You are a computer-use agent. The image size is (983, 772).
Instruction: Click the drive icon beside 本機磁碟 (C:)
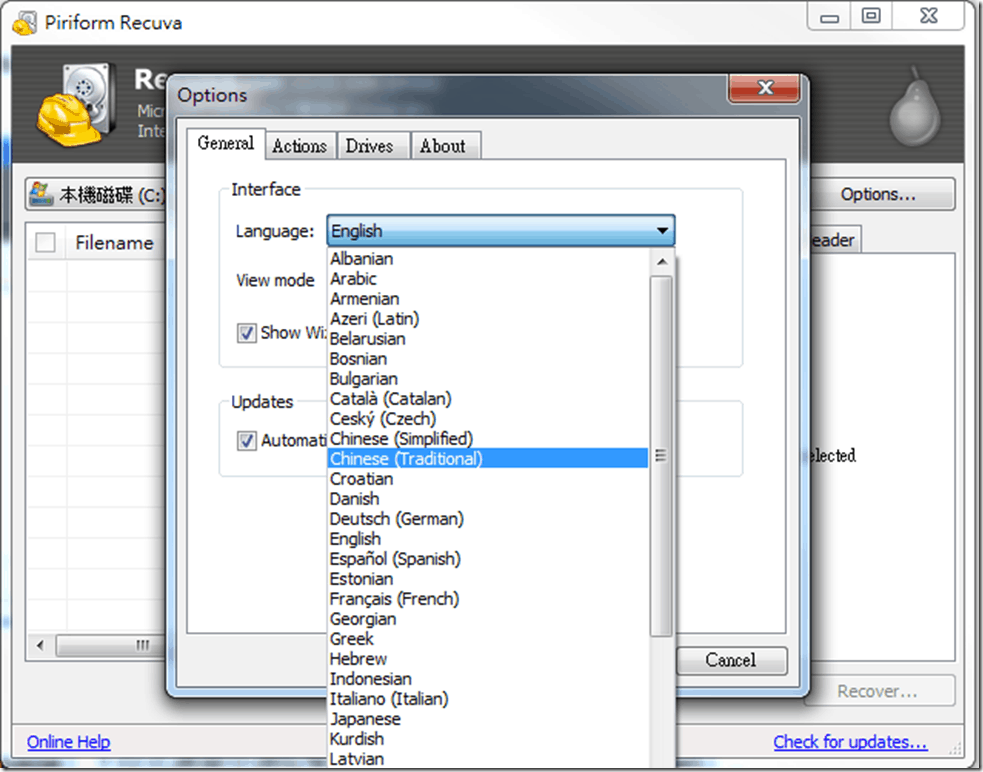click(x=41, y=194)
